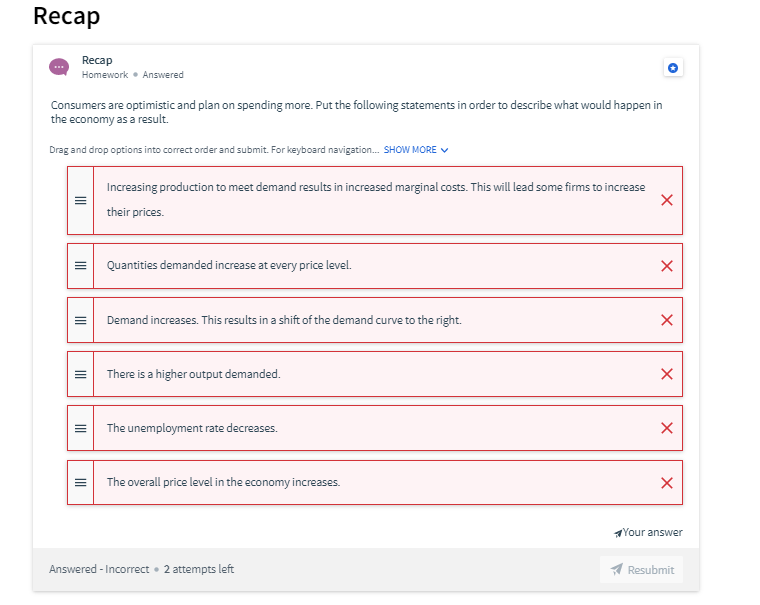The width and height of the screenshot is (760, 605).
Task: Click paper plane icon beside 'Your answer'
Action: (618, 533)
